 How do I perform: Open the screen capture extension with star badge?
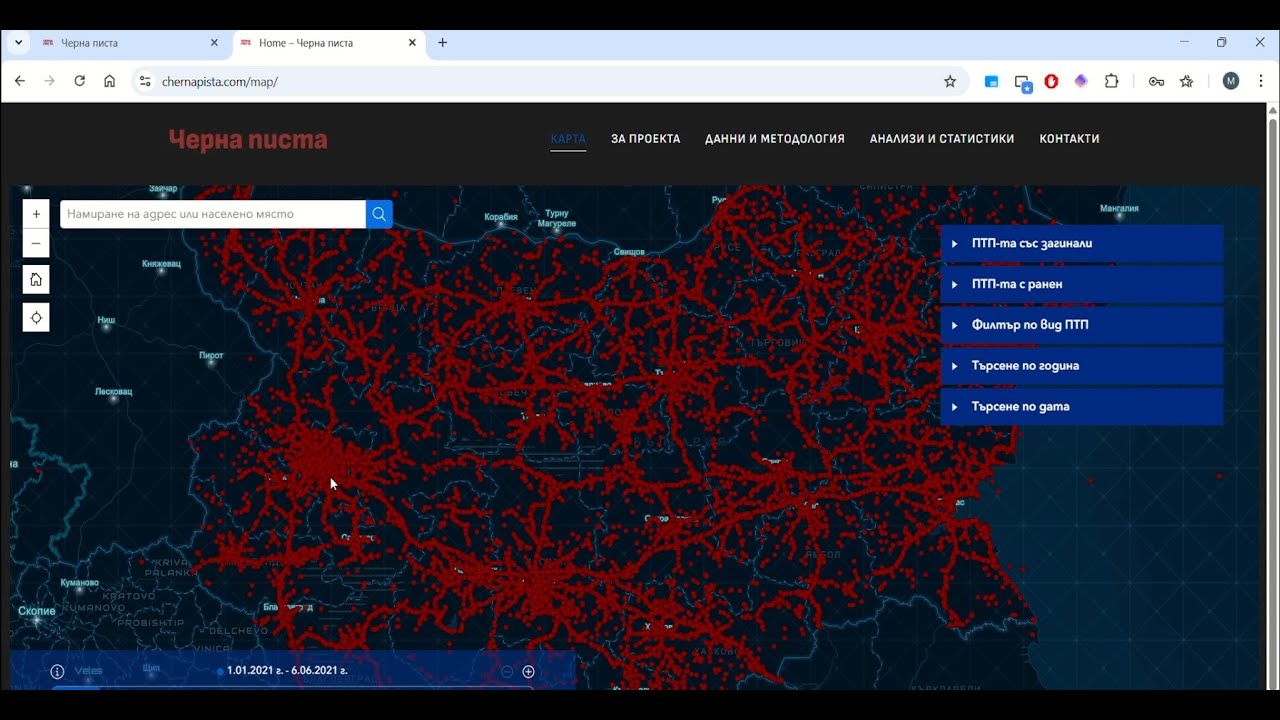pyautogui.click(x=1022, y=82)
